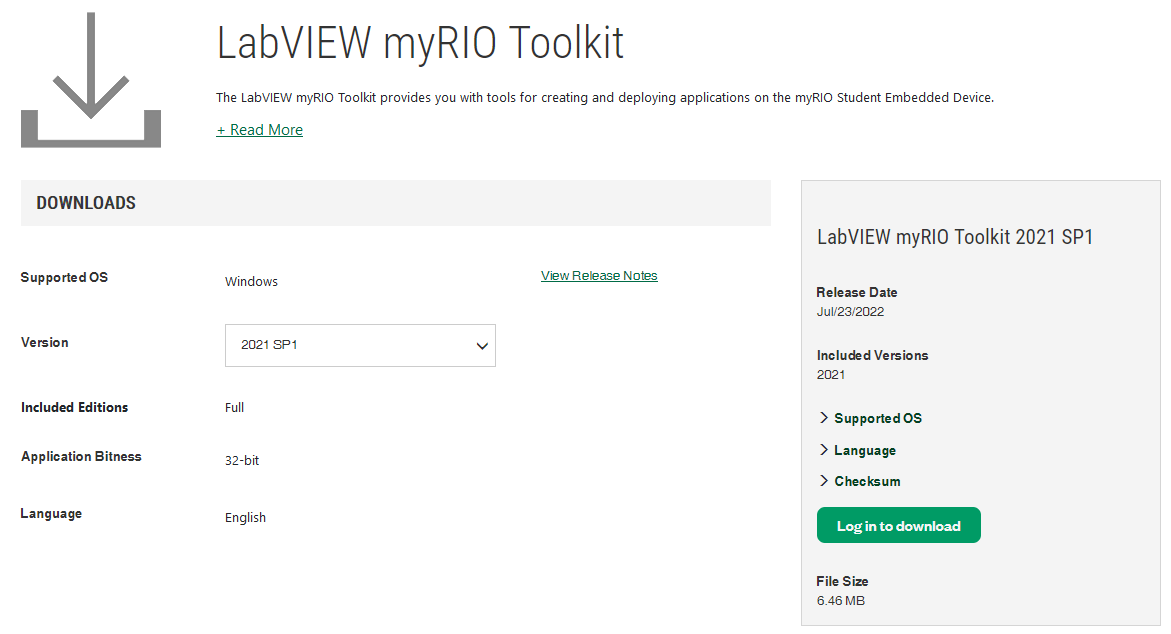The height and width of the screenshot is (634, 1171).
Task: Click the Jul/23/2022 release date text
Action: pyautogui.click(x=850, y=312)
